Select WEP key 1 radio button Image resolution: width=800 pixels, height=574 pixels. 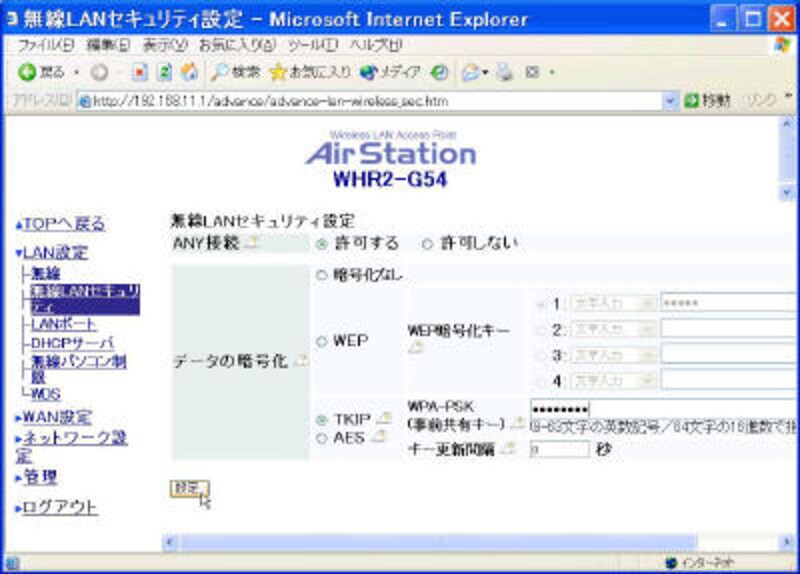[x=540, y=305]
